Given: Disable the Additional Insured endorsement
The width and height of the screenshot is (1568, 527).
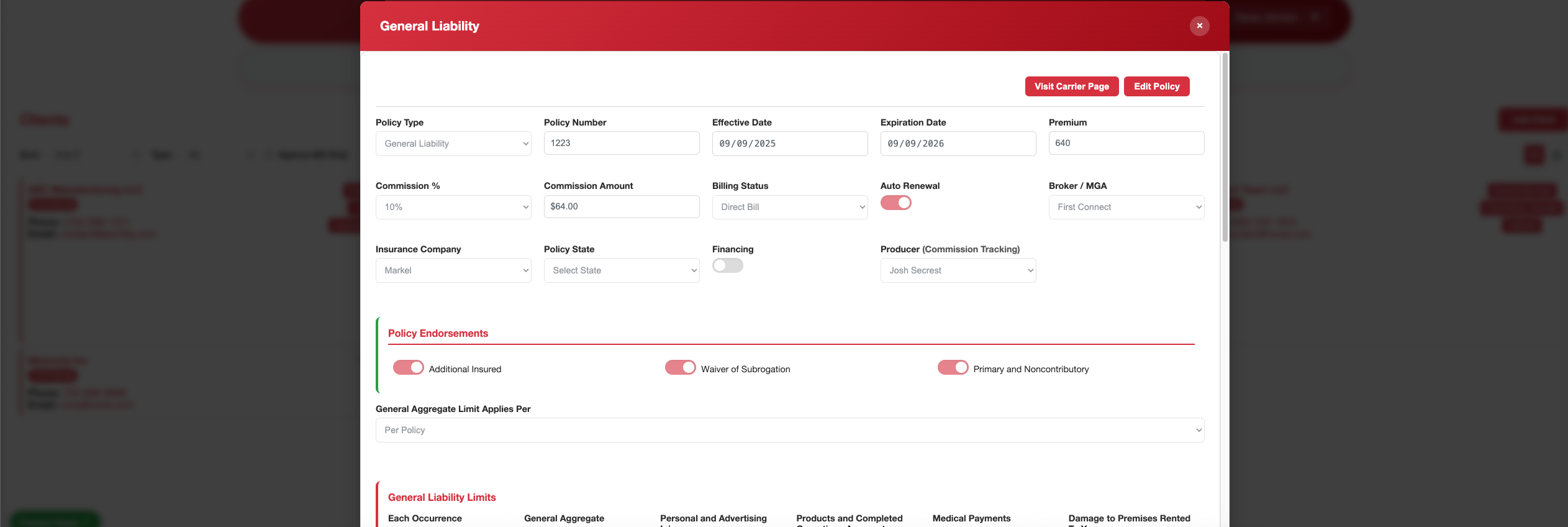Looking at the screenshot, I should coord(408,368).
